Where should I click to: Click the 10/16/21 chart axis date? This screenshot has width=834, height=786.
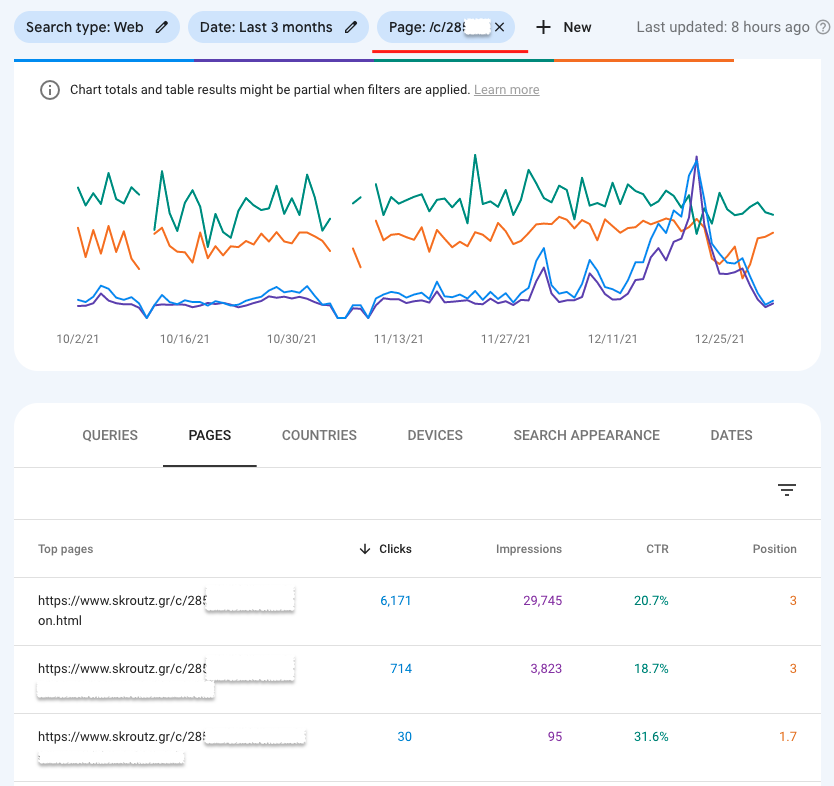point(185,339)
